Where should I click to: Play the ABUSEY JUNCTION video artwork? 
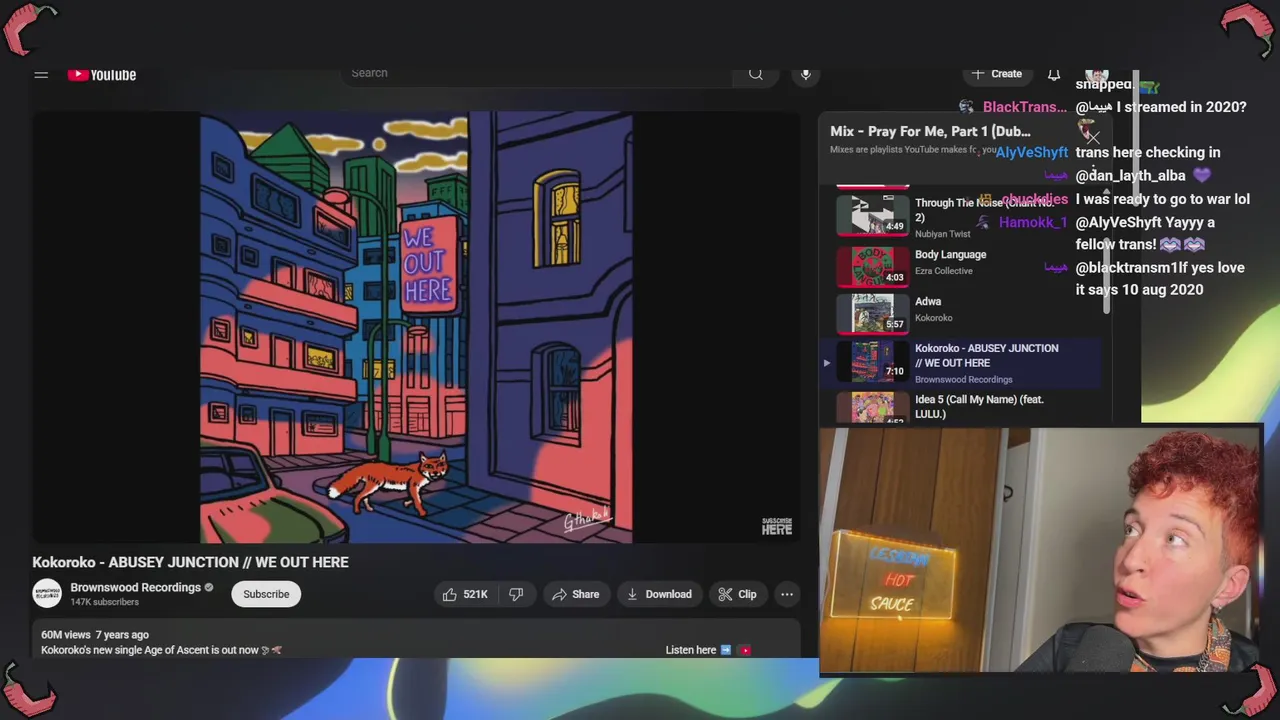coord(416,328)
